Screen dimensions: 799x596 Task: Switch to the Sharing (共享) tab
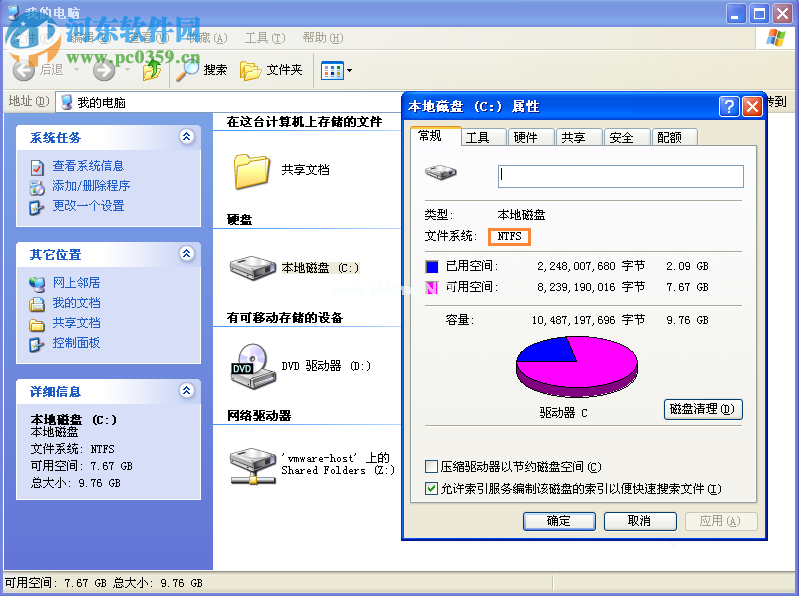pos(578,137)
